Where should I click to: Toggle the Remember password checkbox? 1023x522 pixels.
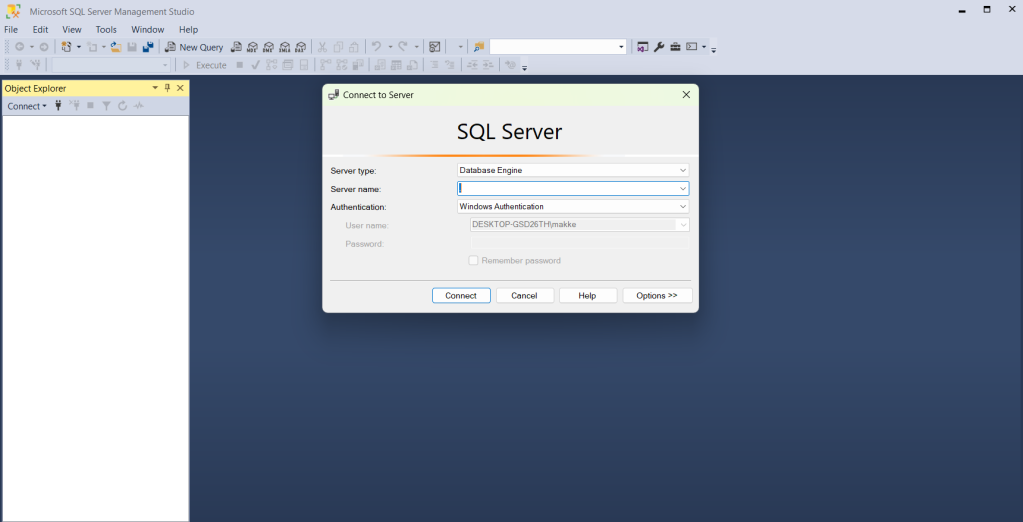tap(474, 260)
